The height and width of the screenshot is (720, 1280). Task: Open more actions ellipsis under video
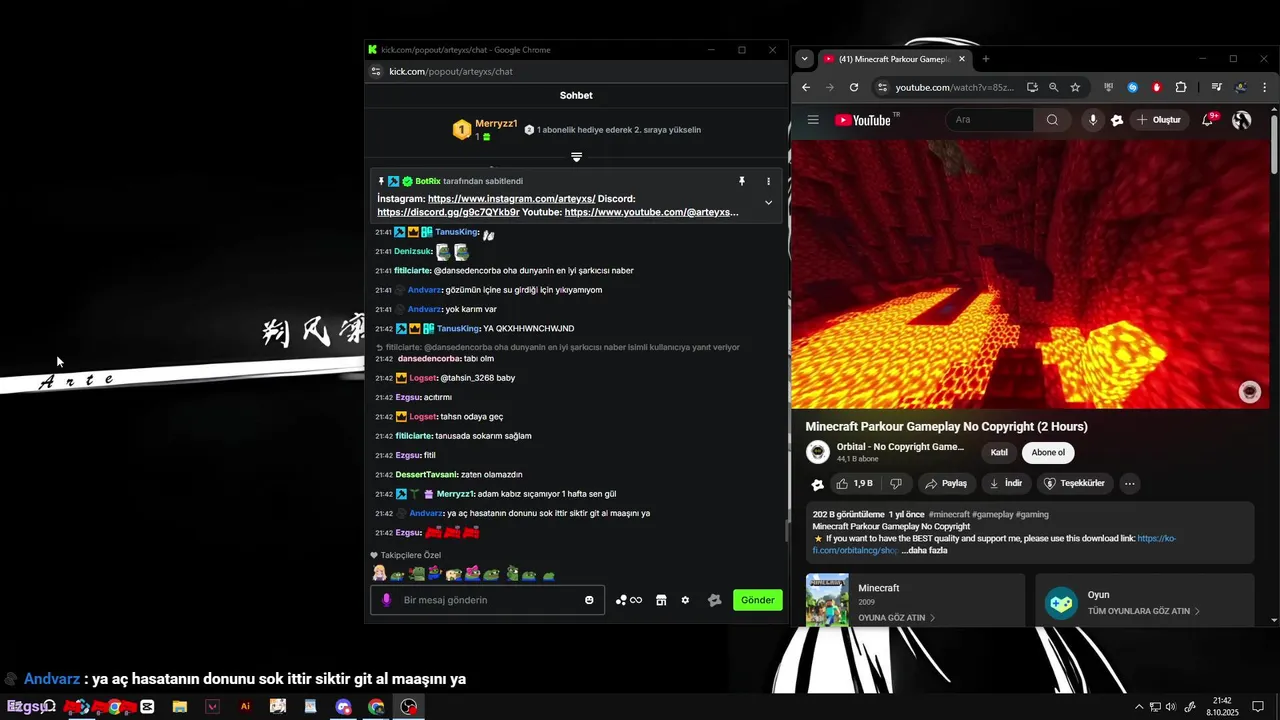[x=1129, y=483]
